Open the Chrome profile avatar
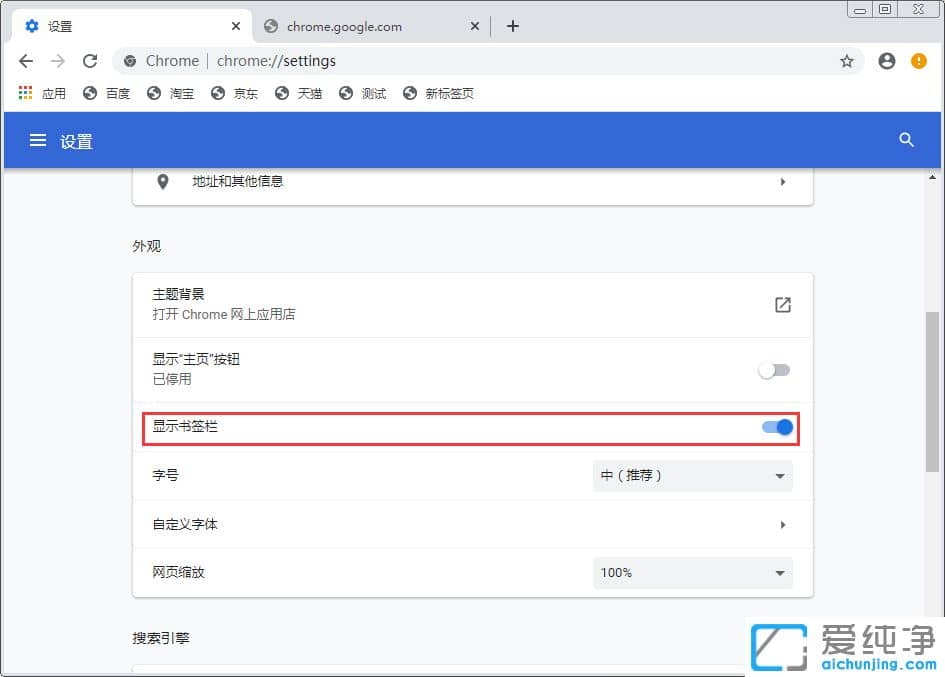The width and height of the screenshot is (945, 677). tap(886, 61)
